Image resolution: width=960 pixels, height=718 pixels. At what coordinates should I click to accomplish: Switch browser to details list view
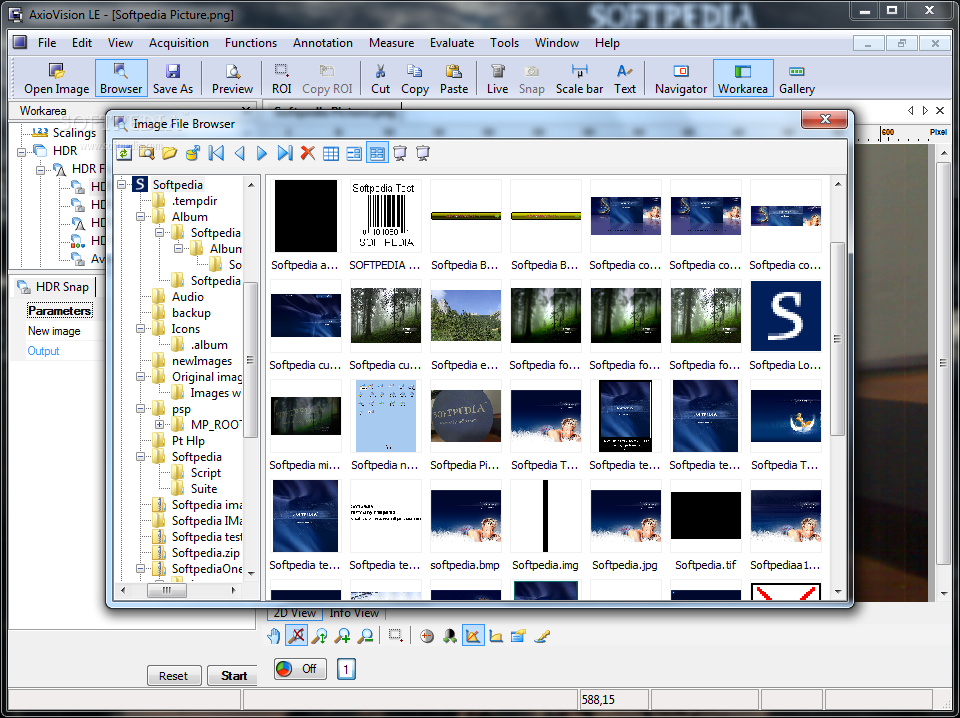[x=354, y=153]
